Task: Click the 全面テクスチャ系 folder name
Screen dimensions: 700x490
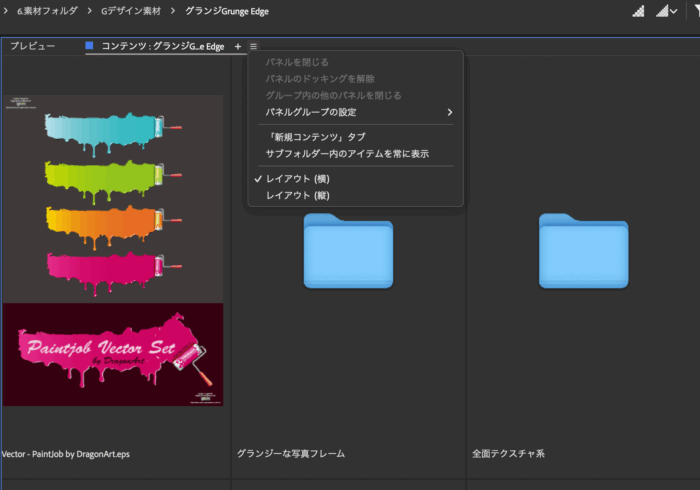Action: click(508, 454)
